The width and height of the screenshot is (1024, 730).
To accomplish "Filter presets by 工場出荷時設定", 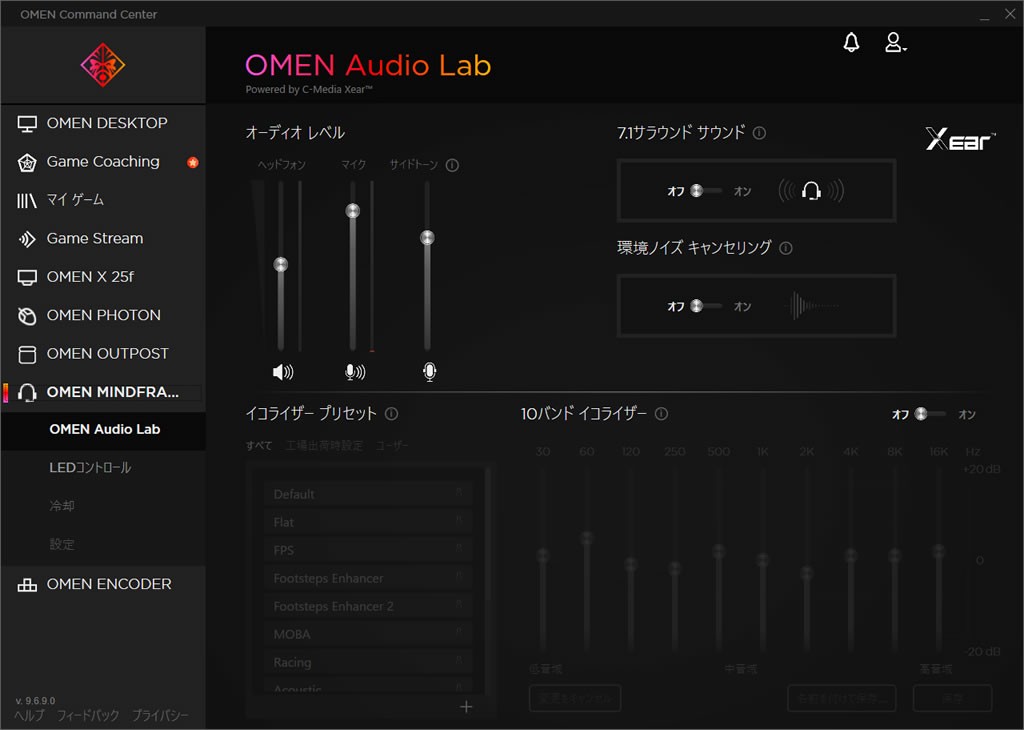I will 324,445.
